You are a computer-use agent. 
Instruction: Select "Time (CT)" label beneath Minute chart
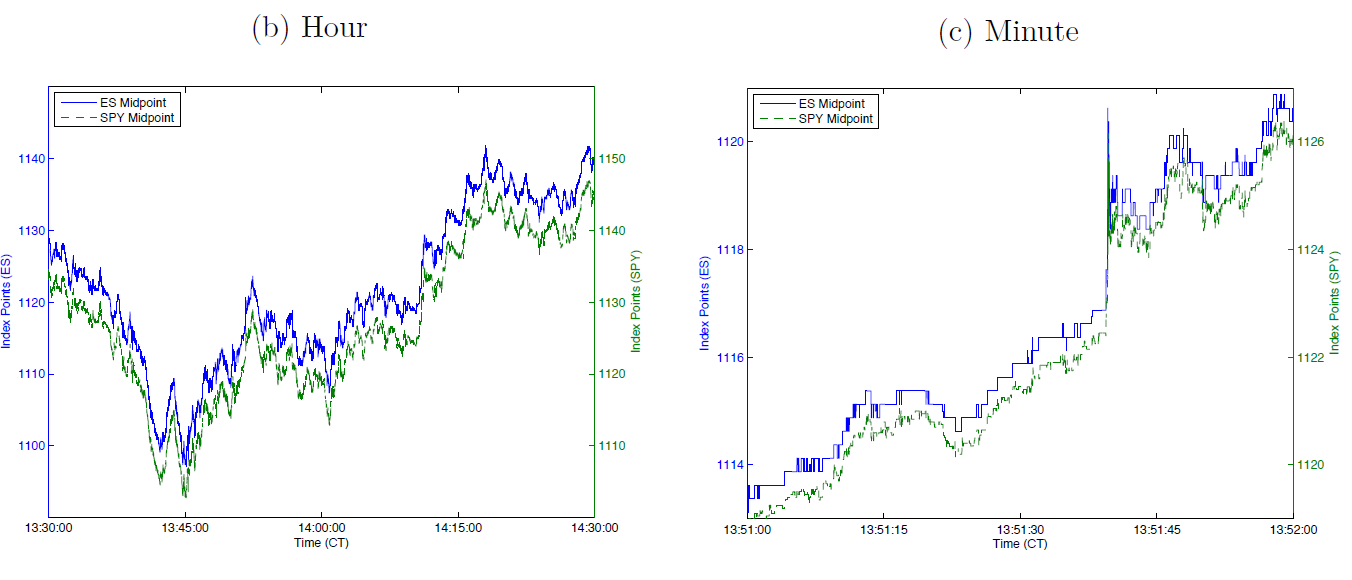point(1021,544)
